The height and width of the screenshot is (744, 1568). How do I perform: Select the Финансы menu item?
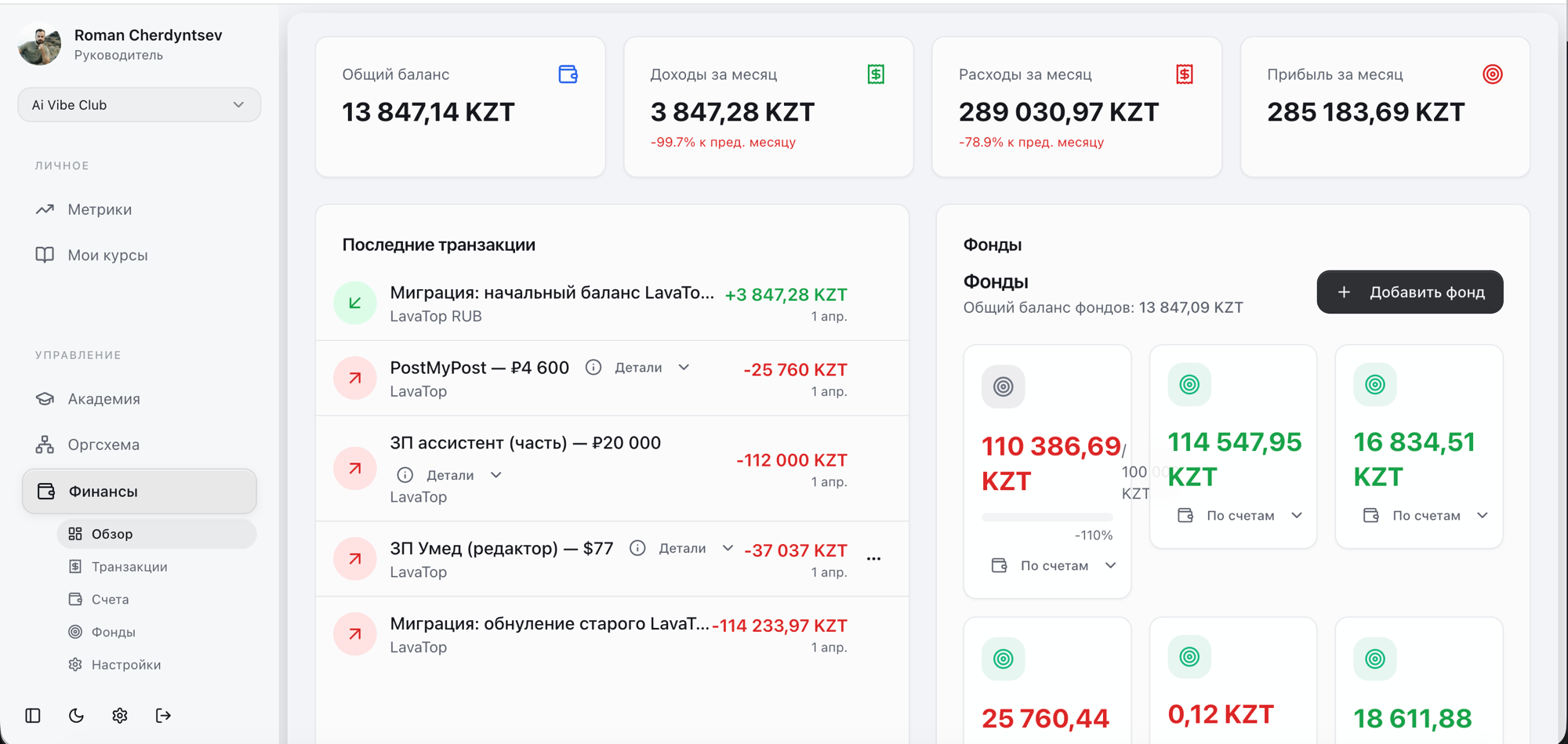(x=140, y=492)
